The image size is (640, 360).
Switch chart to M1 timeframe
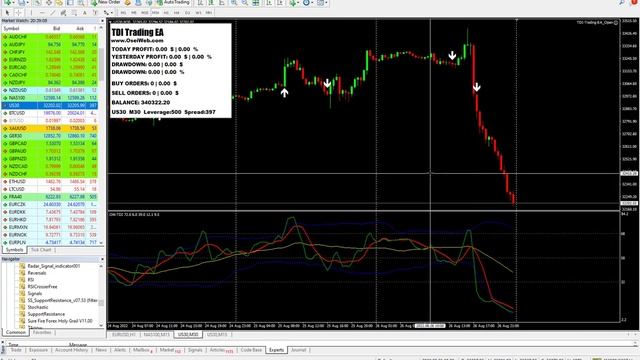point(123,13)
